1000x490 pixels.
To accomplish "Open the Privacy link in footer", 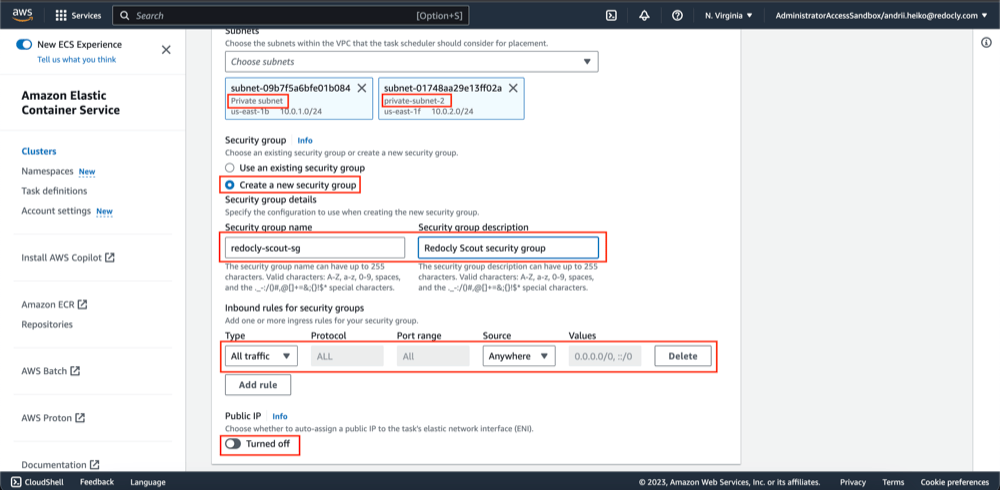I will pyautogui.click(x=853, y=482).
